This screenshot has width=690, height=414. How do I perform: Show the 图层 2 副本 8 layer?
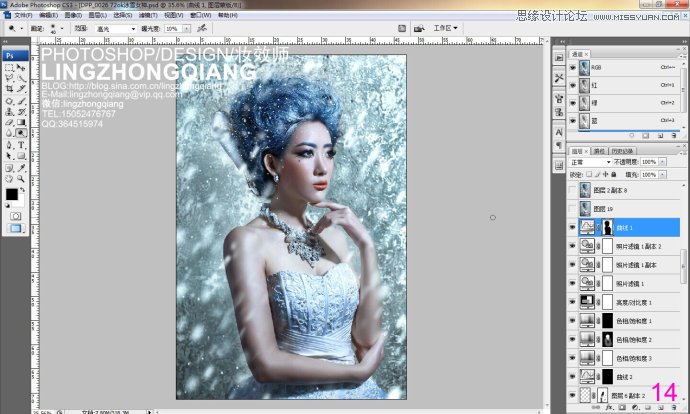point(573,190)
